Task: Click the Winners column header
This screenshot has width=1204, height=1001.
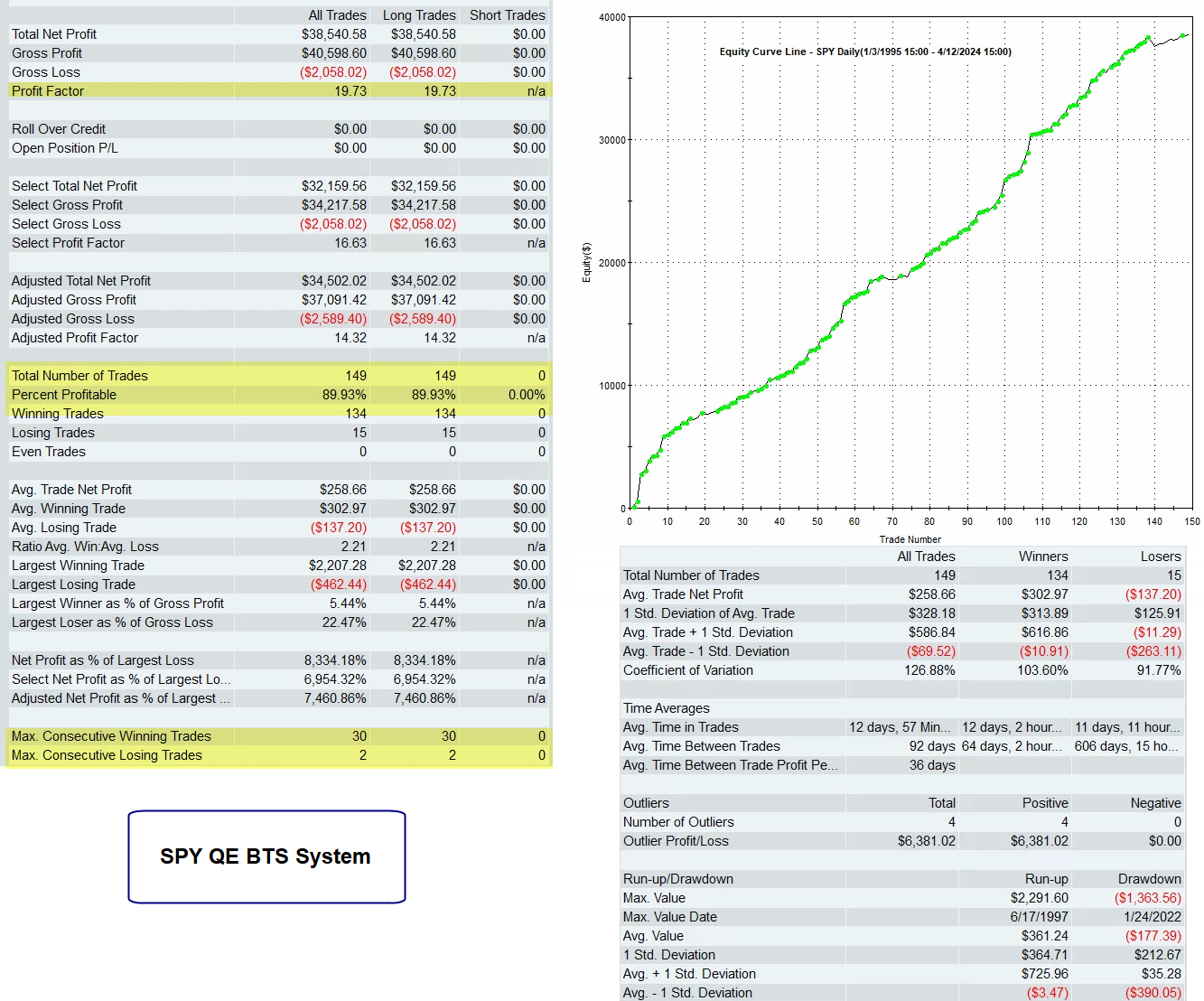Action: click(1043, 557)
